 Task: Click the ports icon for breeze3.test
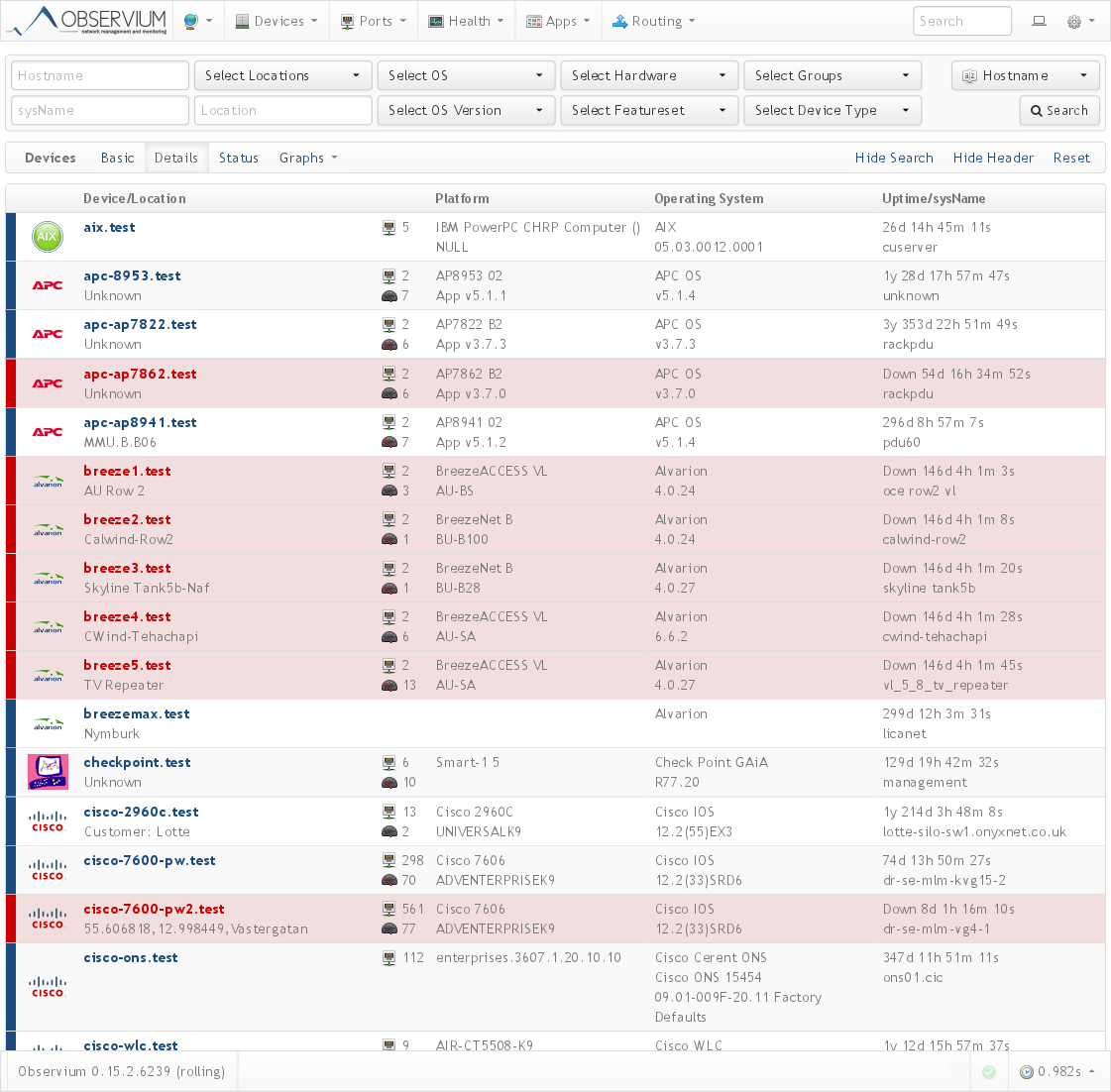coord(389,569)
